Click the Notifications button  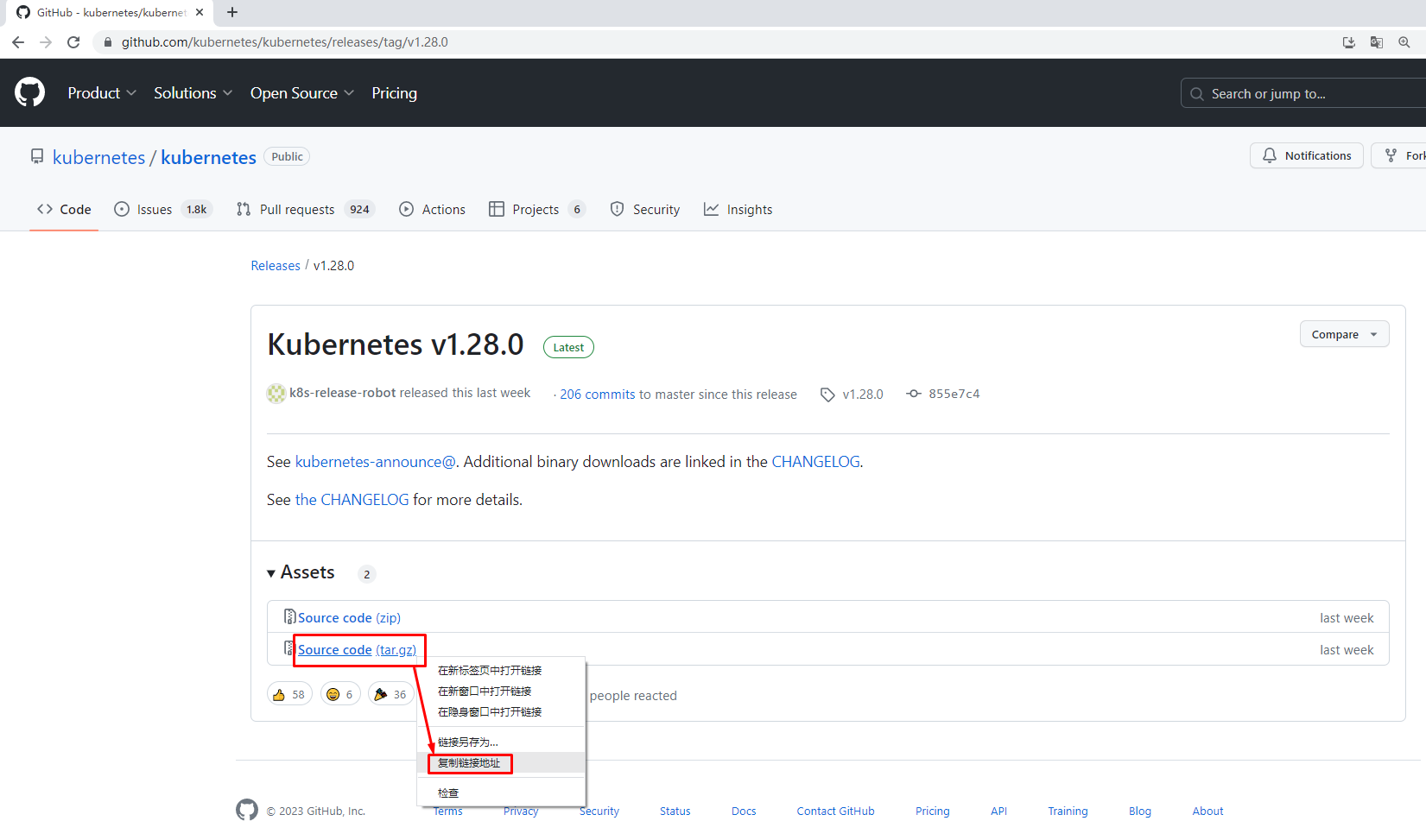tap(1306, 155)
